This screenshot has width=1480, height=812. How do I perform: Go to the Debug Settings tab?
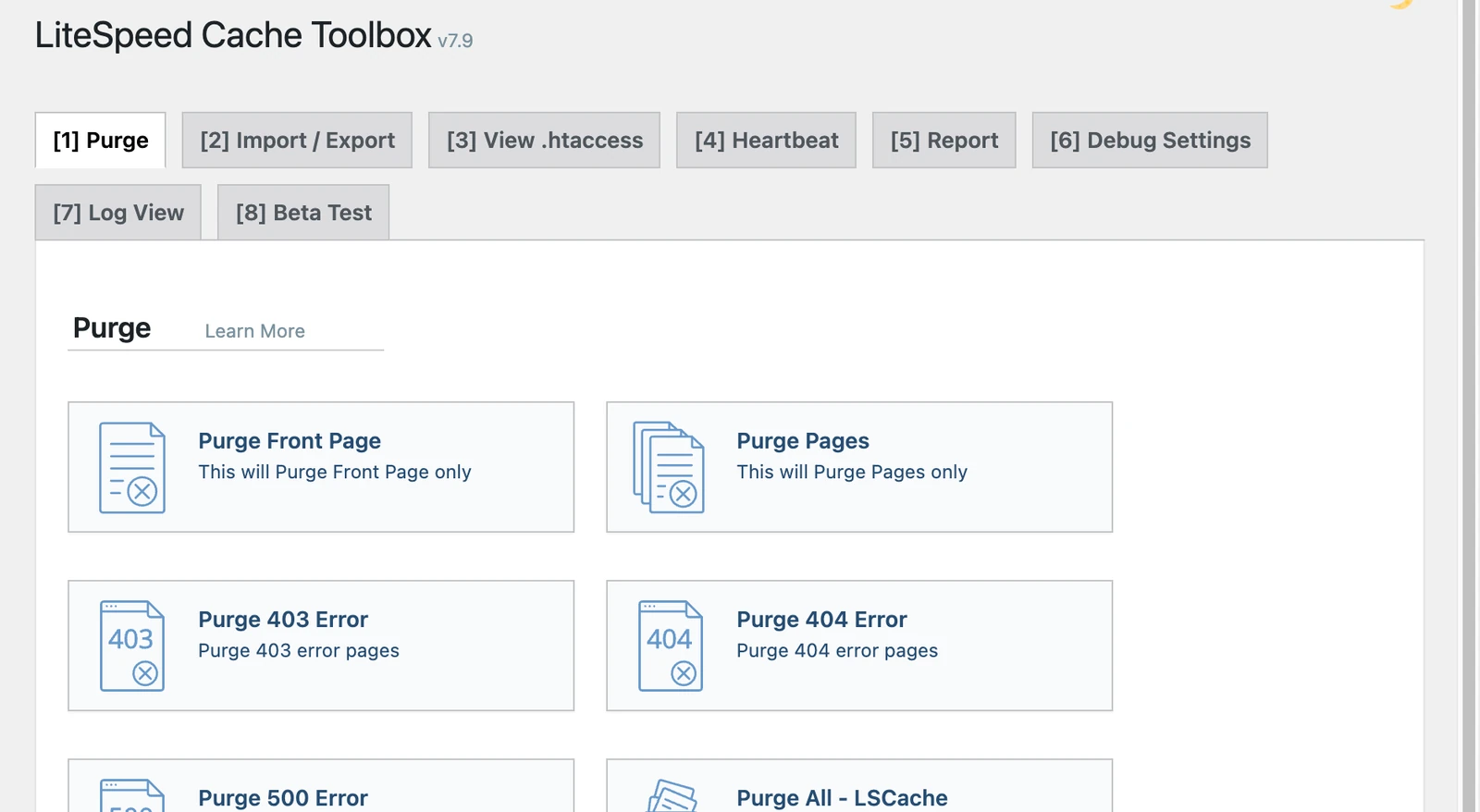pyautogui.click(x=1150, y=141)
